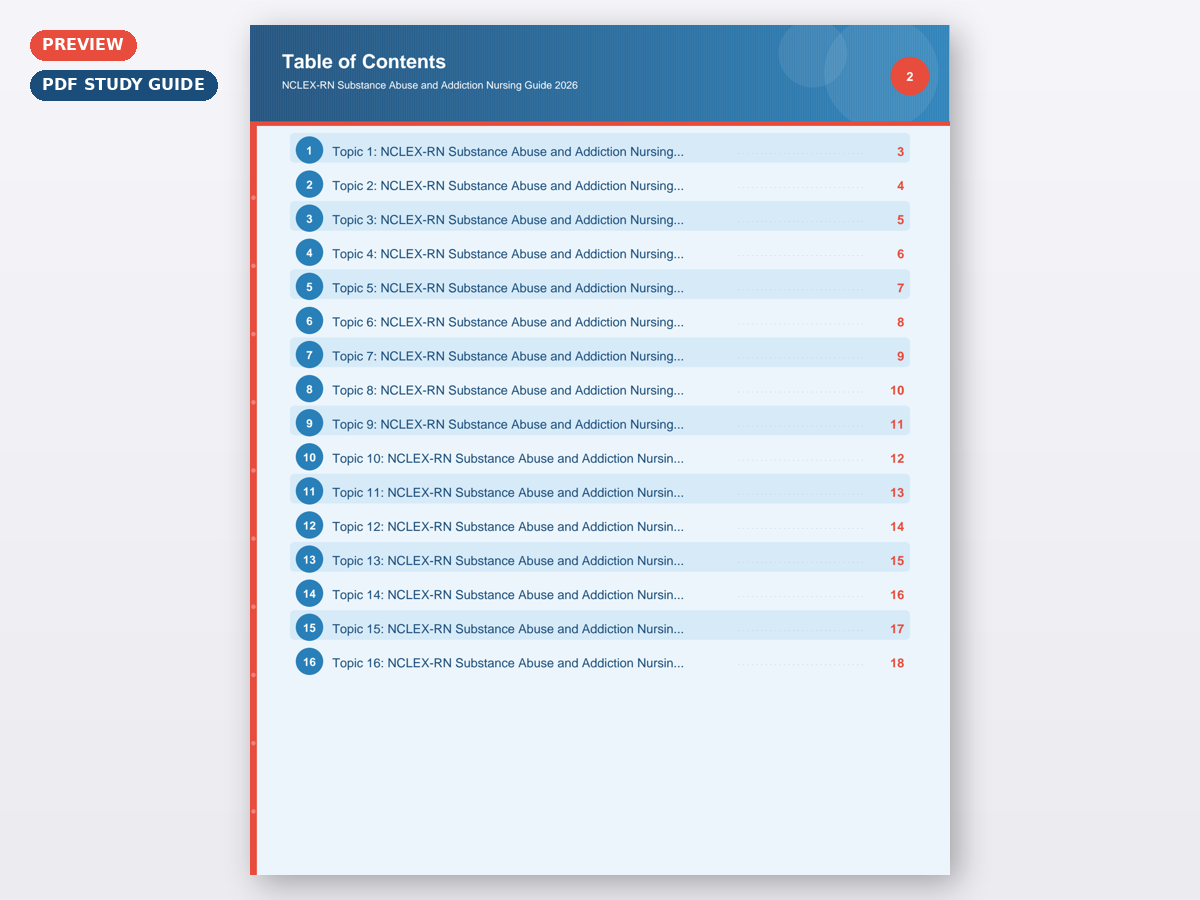Click the PDF STUDY GUIDE label

coord(123,85)
